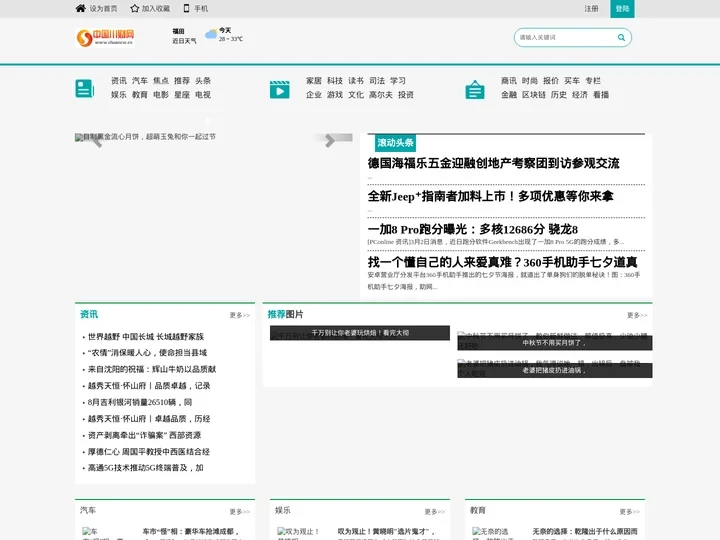Open article 无奈的选择：乾隆出于什么原因
Viewport: 720px width, 540px height.
(585, 532)
